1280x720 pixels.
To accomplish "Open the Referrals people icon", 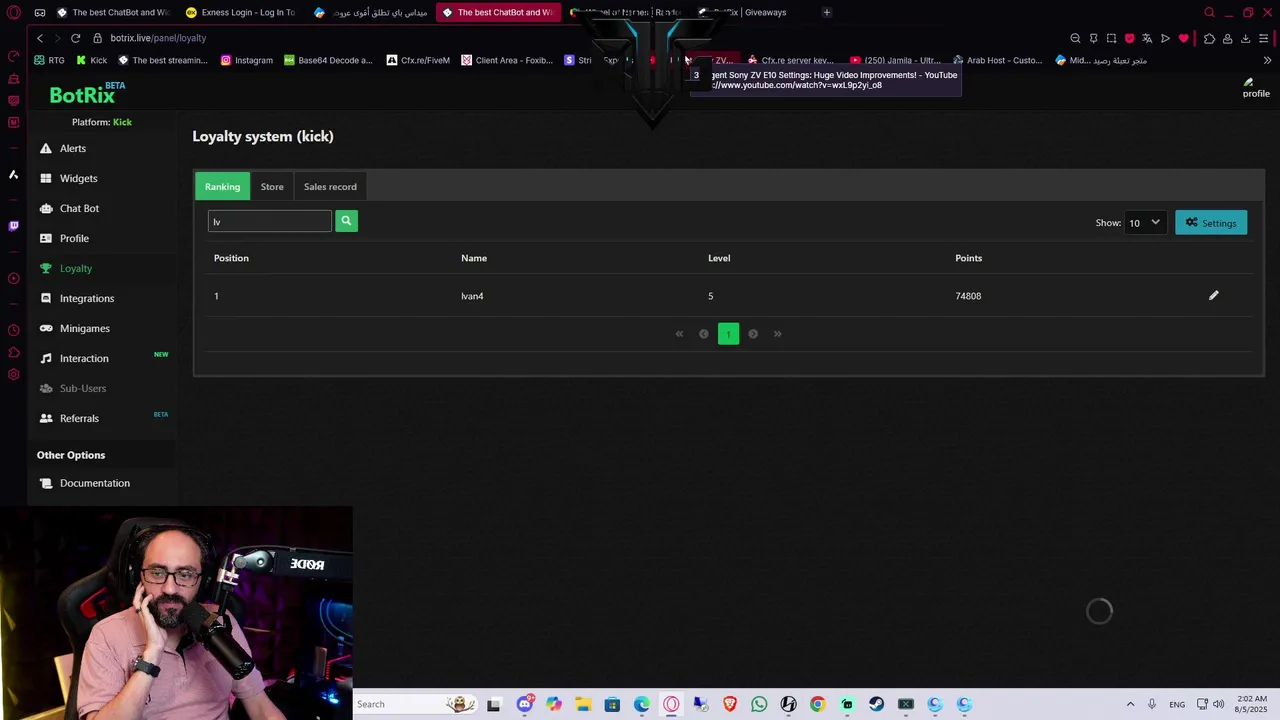I will click(45, 418).
